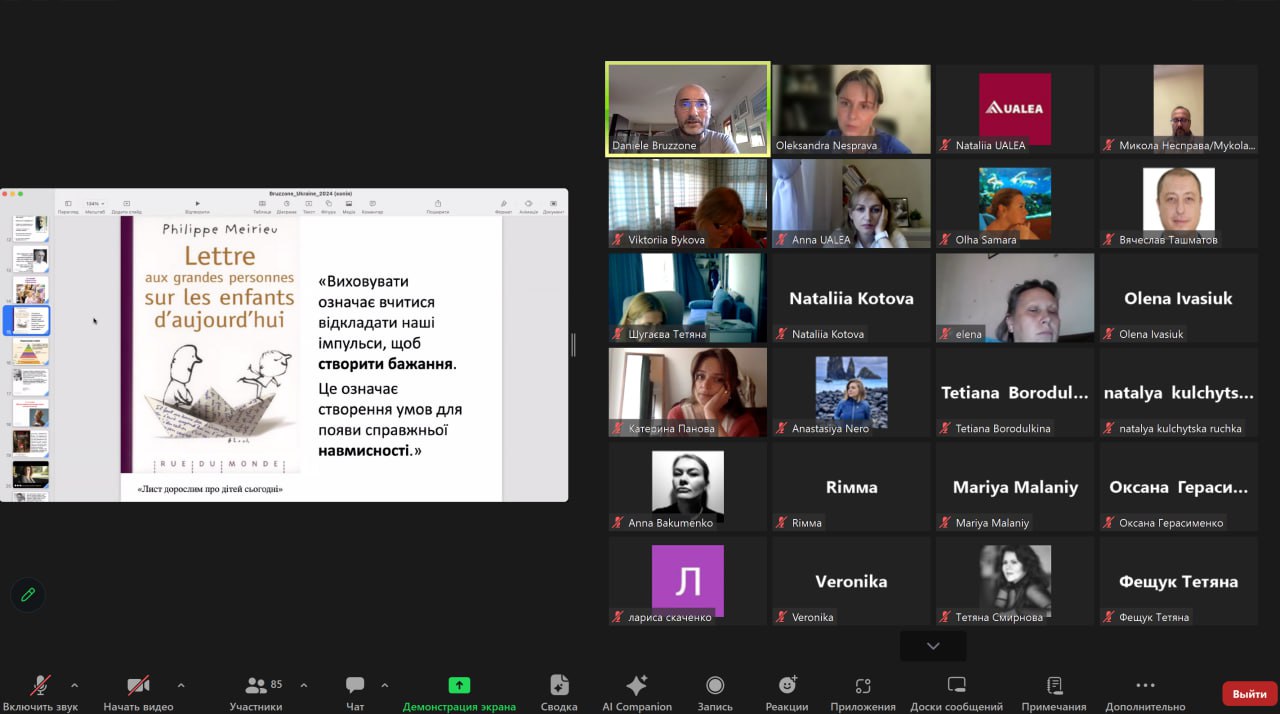Start camera with Начать видео
The width and height of the screenshot is (1280, 714).
138,686
